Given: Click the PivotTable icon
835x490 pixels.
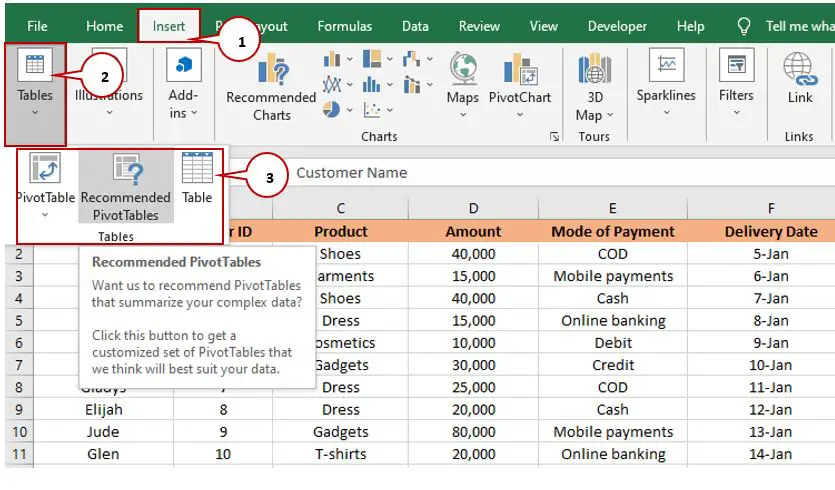Looking at the screenshot, I should click(45, 167).
